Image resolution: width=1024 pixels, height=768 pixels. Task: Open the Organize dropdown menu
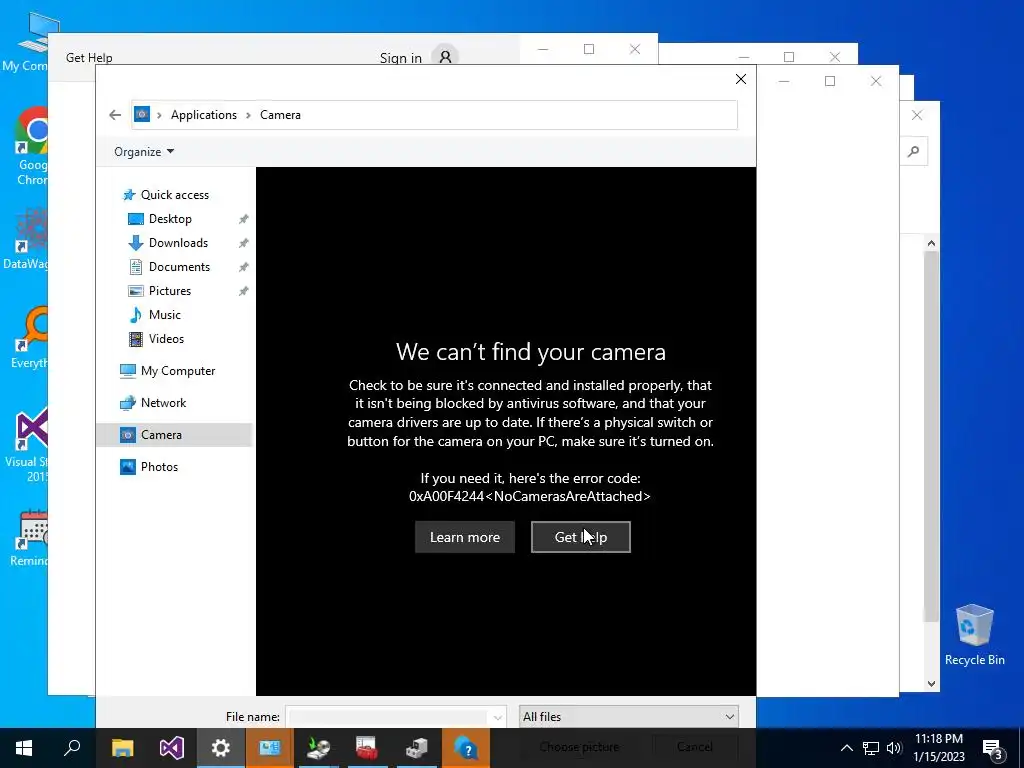click(x=144, y=152)
